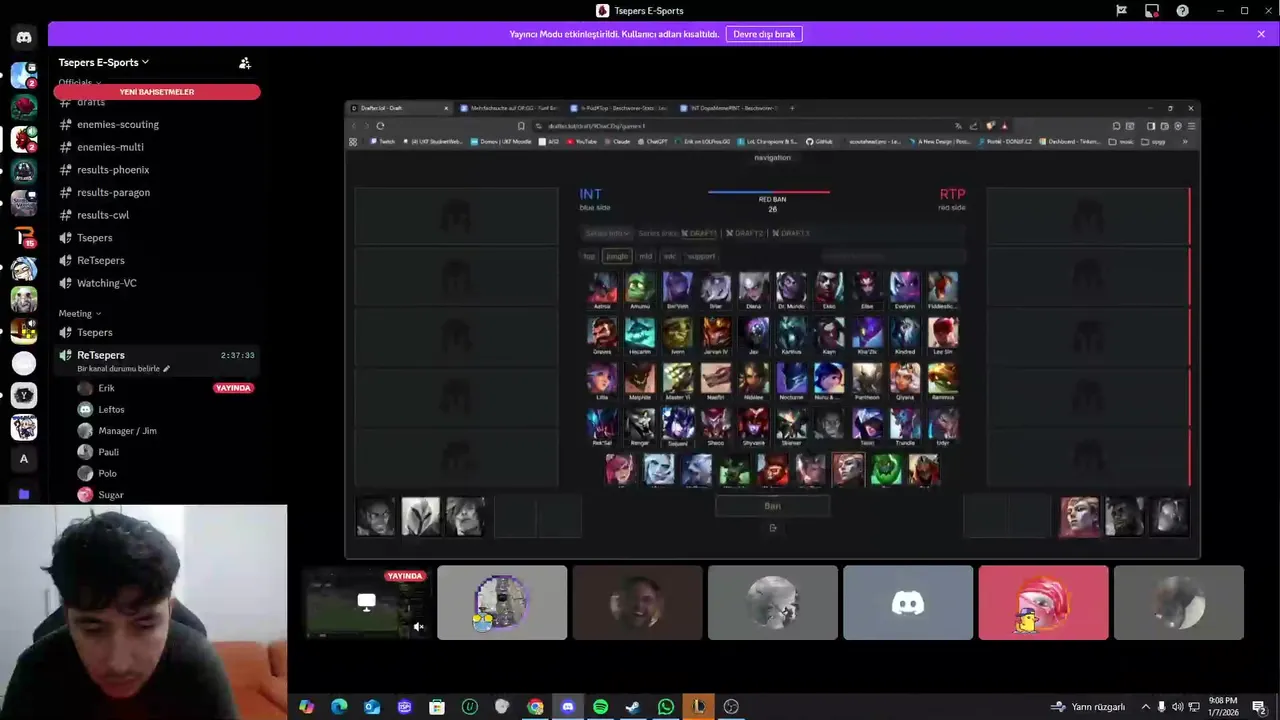Open the Discord inbox icon in title bar
The height and width of the screenshot is (720, 1280).
[x=1152, y=11]
